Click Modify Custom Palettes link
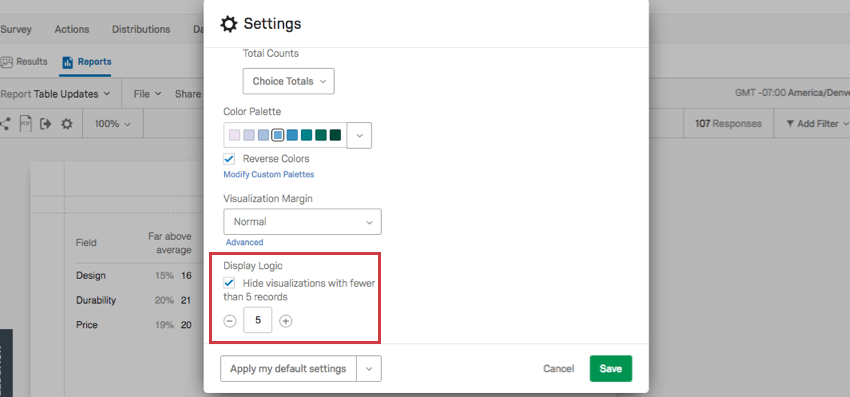This screenshot has width=850, height=397. pyautogui.click(x=269, y=175)
